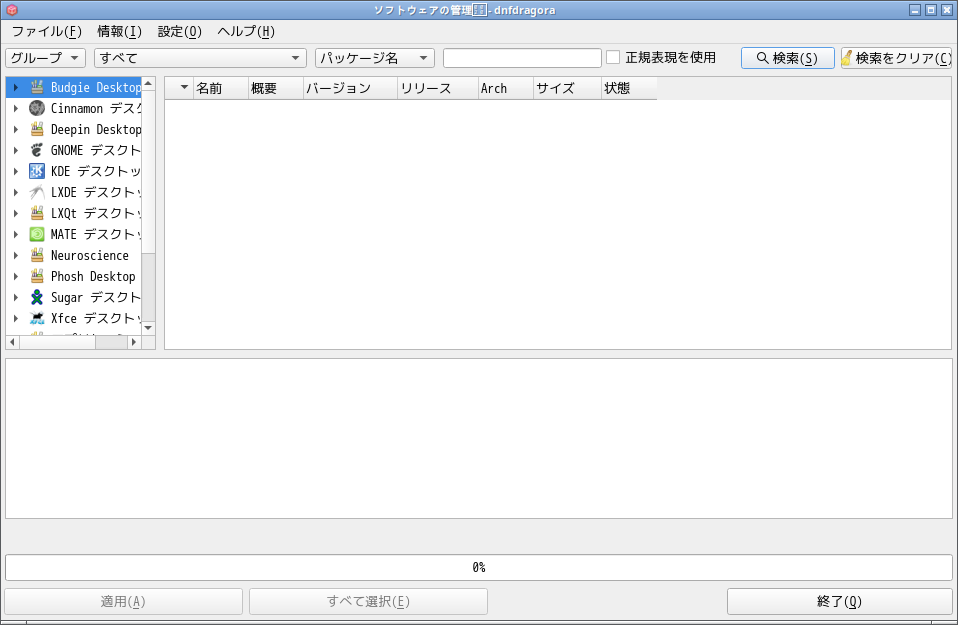Screen dimensions: 958x625
Task: Click the Cinnamon desktop group icon
Action: 37,108
